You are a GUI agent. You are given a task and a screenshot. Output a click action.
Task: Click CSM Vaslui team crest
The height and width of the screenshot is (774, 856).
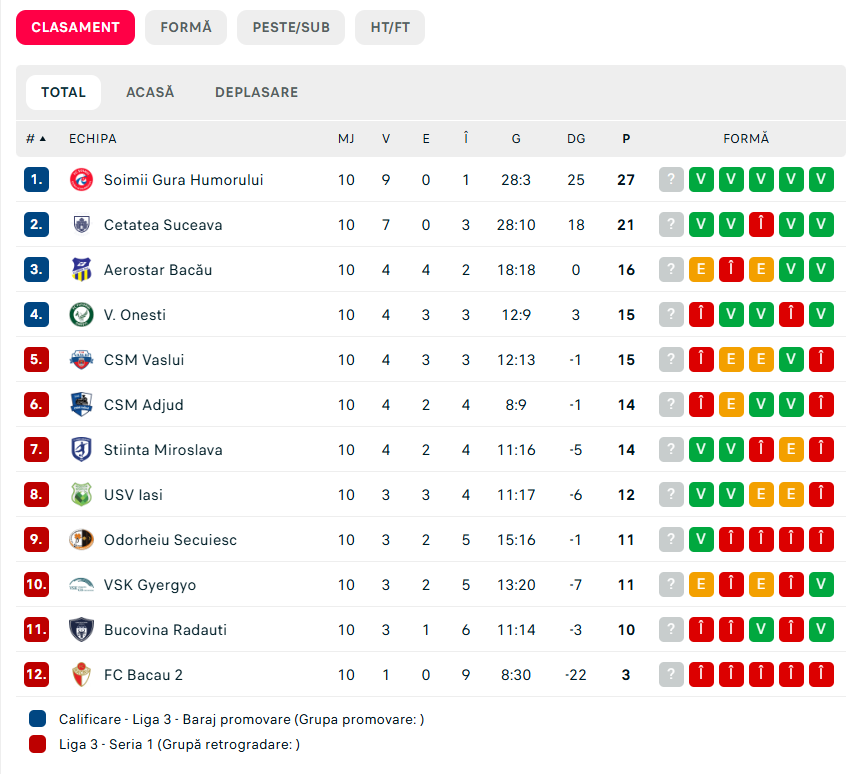click(x=81, y=360)
